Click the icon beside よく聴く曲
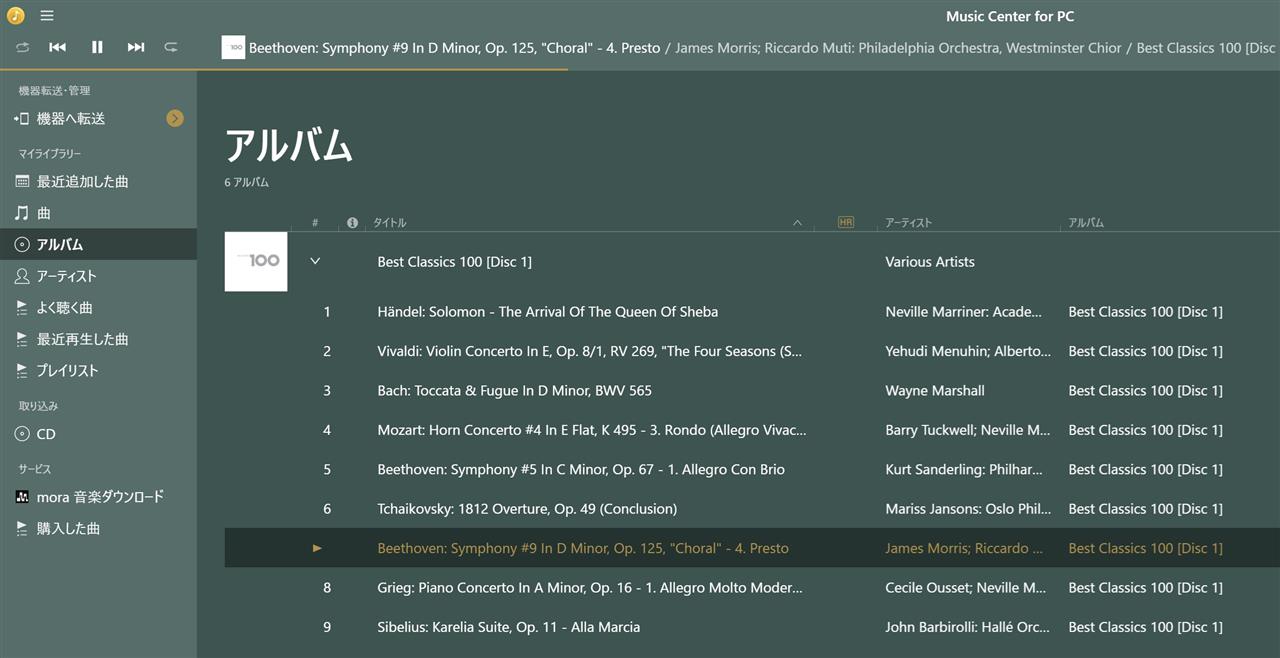The image size is (1280, 658). (x=22, y=307)
